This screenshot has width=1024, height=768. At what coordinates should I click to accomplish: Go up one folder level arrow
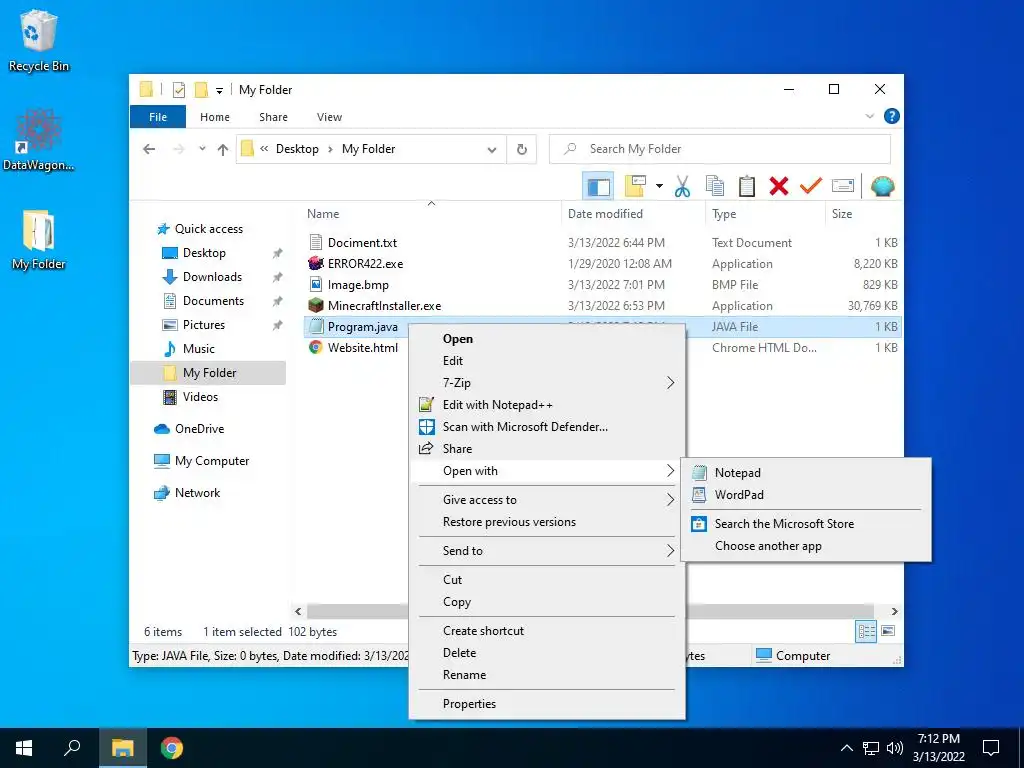click(x=223, y=150)
